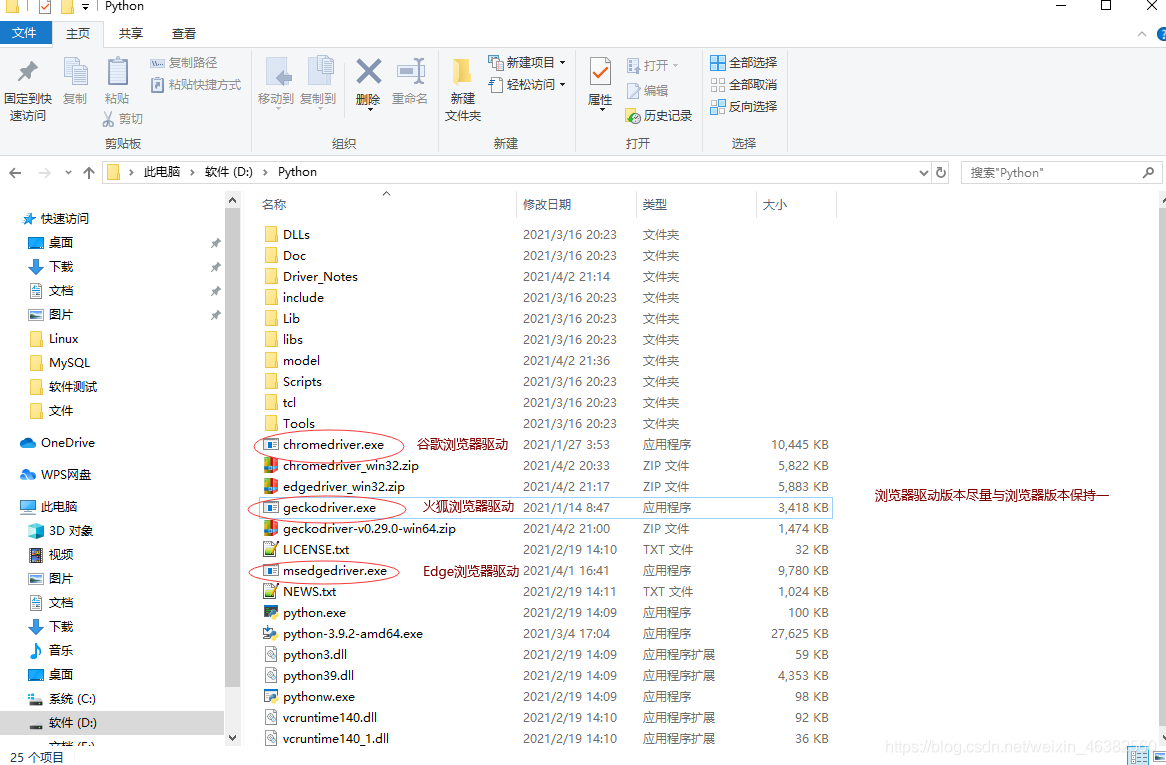Click the Move to icon
This screenshot has width=1166, height=765.
pyautogui.click(x=277, y=72)
